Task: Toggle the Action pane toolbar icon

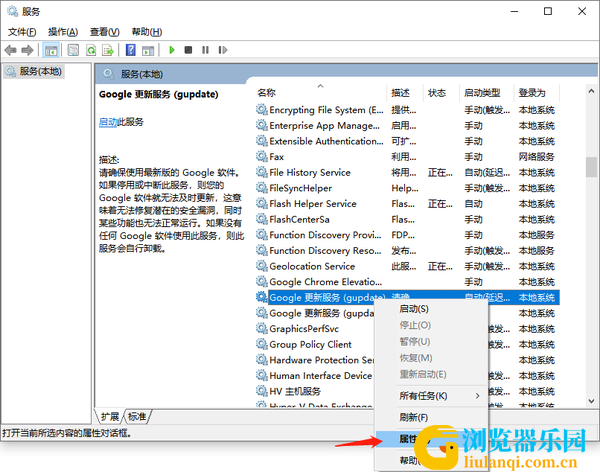Action: (x=148, y=50)
